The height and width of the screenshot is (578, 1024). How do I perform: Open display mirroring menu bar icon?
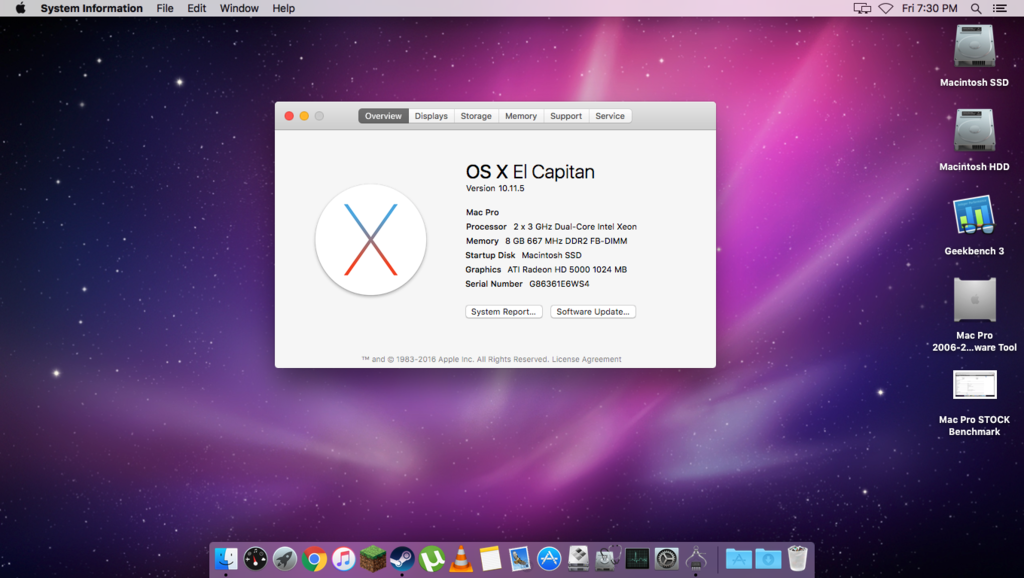862,8
